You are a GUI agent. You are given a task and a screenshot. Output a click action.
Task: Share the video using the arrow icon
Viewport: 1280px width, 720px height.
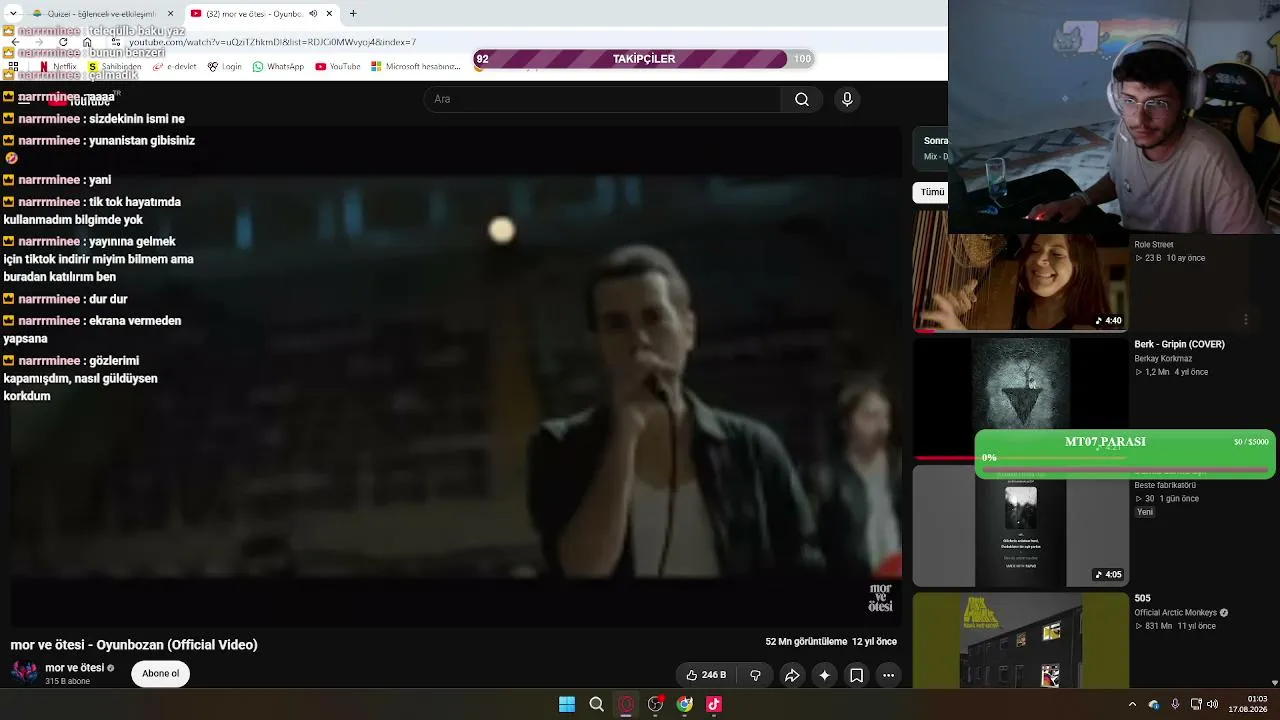(x=792, y=675)
